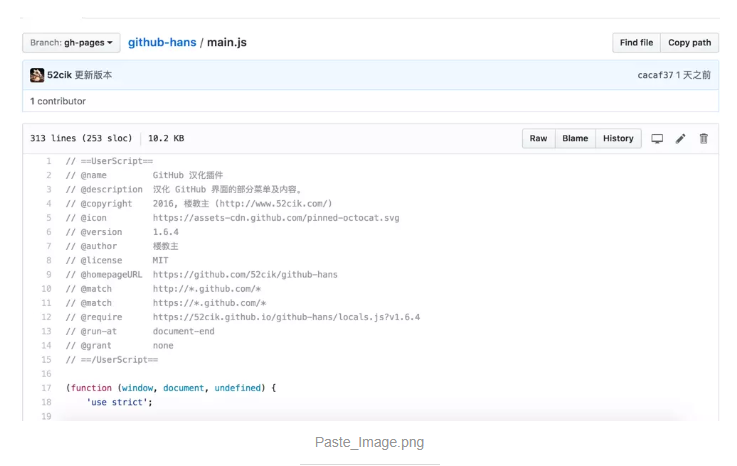The height and width of the screenshot is (466, 737).
Task: Select line number 1
Action: pyautogui.click(x=48, y=161)
